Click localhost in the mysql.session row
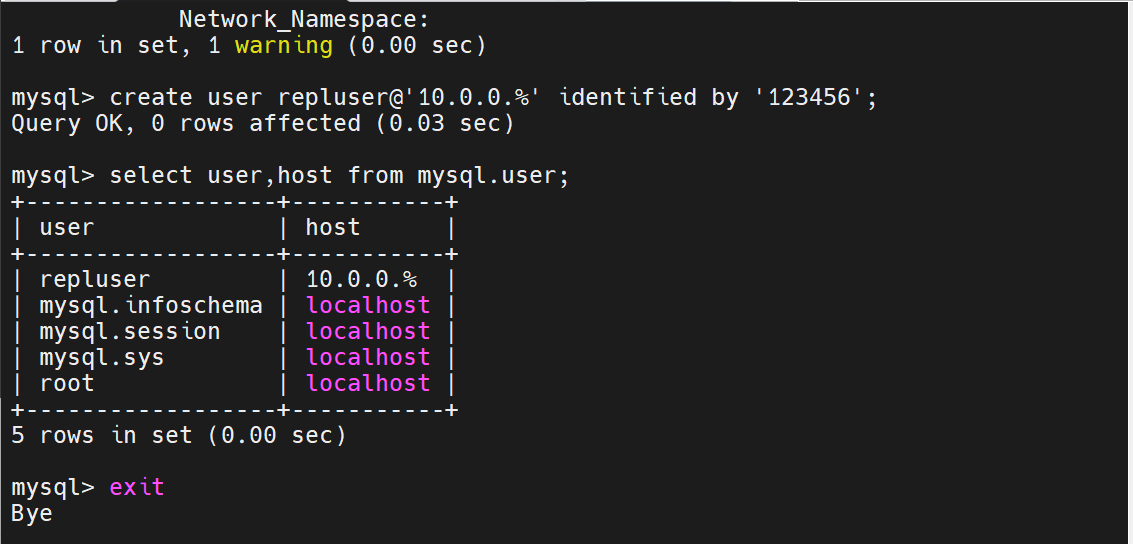Screen dimensions: 1133x544 pos(368,332)
